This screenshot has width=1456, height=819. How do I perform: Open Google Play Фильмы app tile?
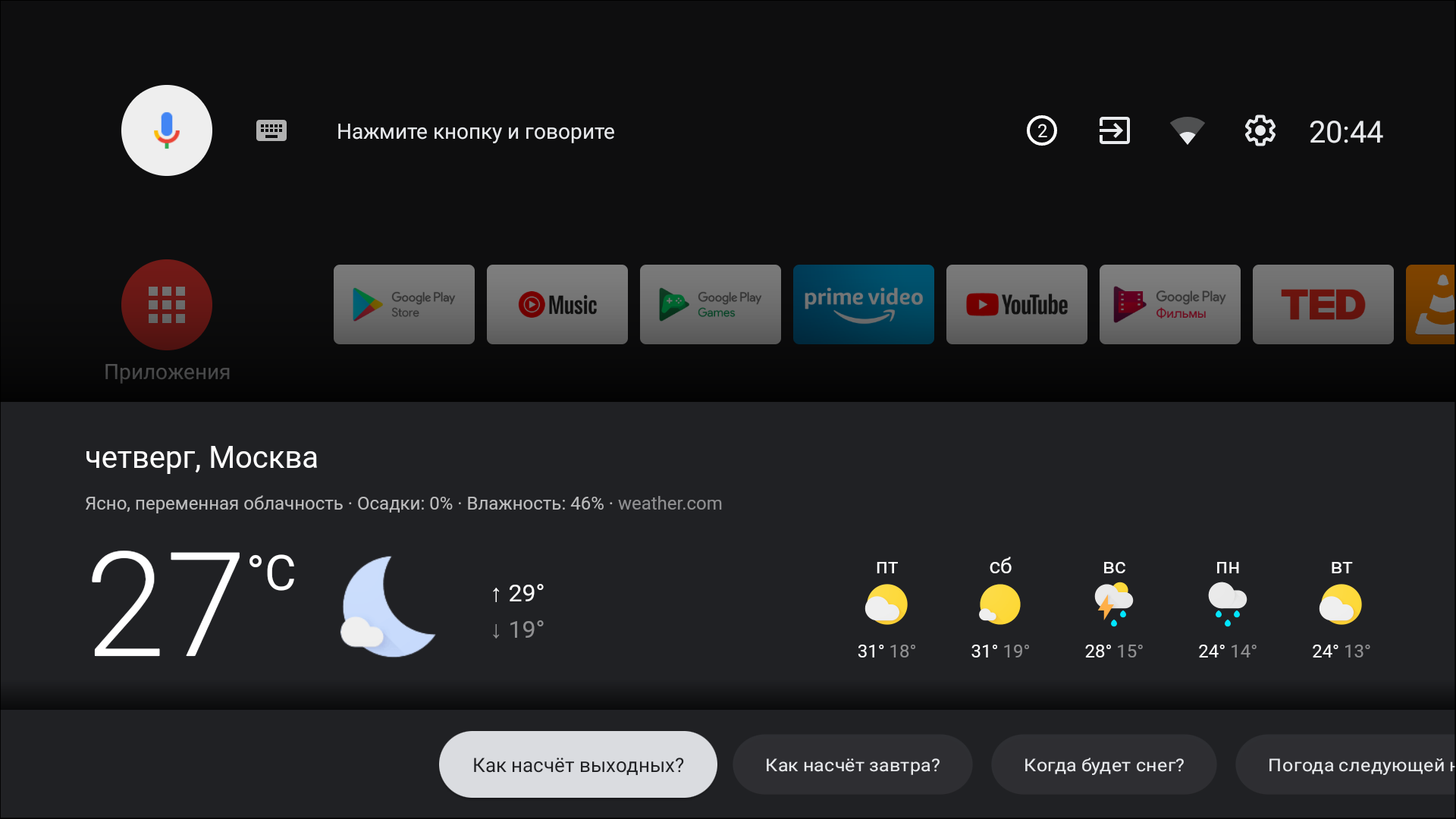point(1170,305)
